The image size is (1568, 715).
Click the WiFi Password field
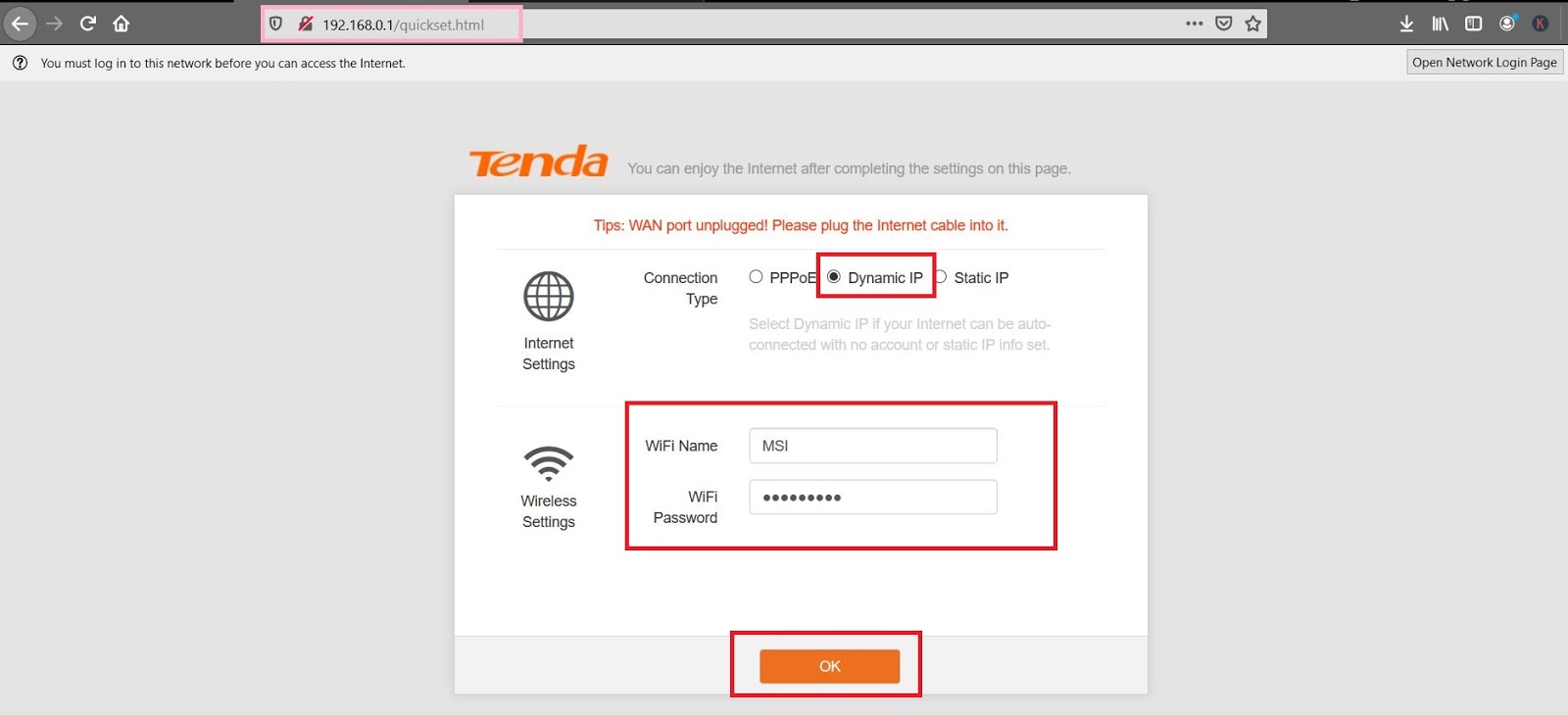tap(873, 498)
